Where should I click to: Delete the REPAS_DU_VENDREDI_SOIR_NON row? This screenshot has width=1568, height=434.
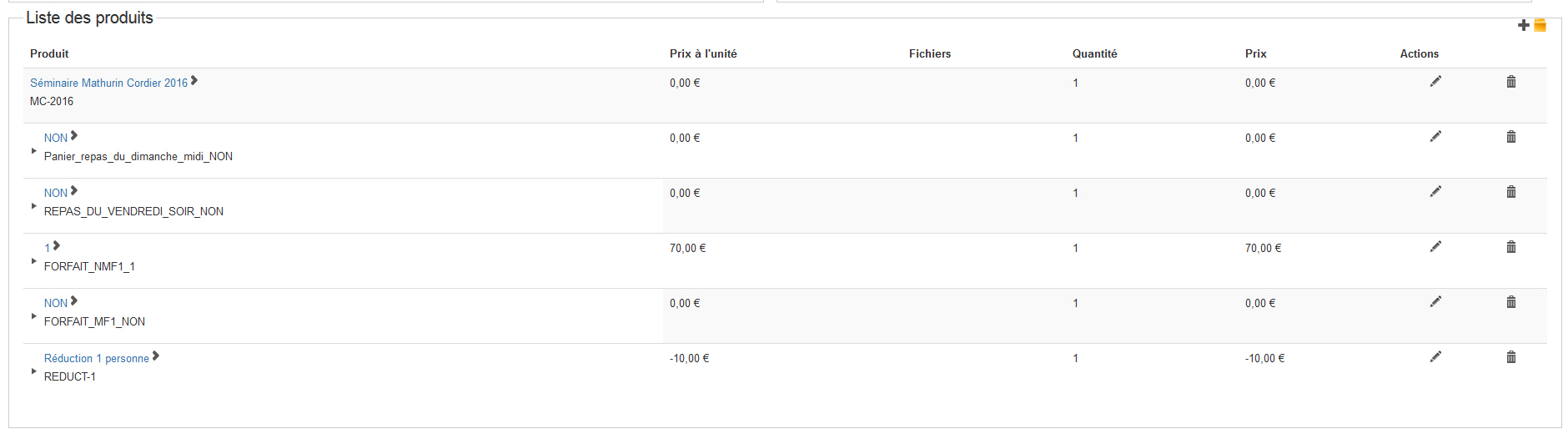point(1510,191)
